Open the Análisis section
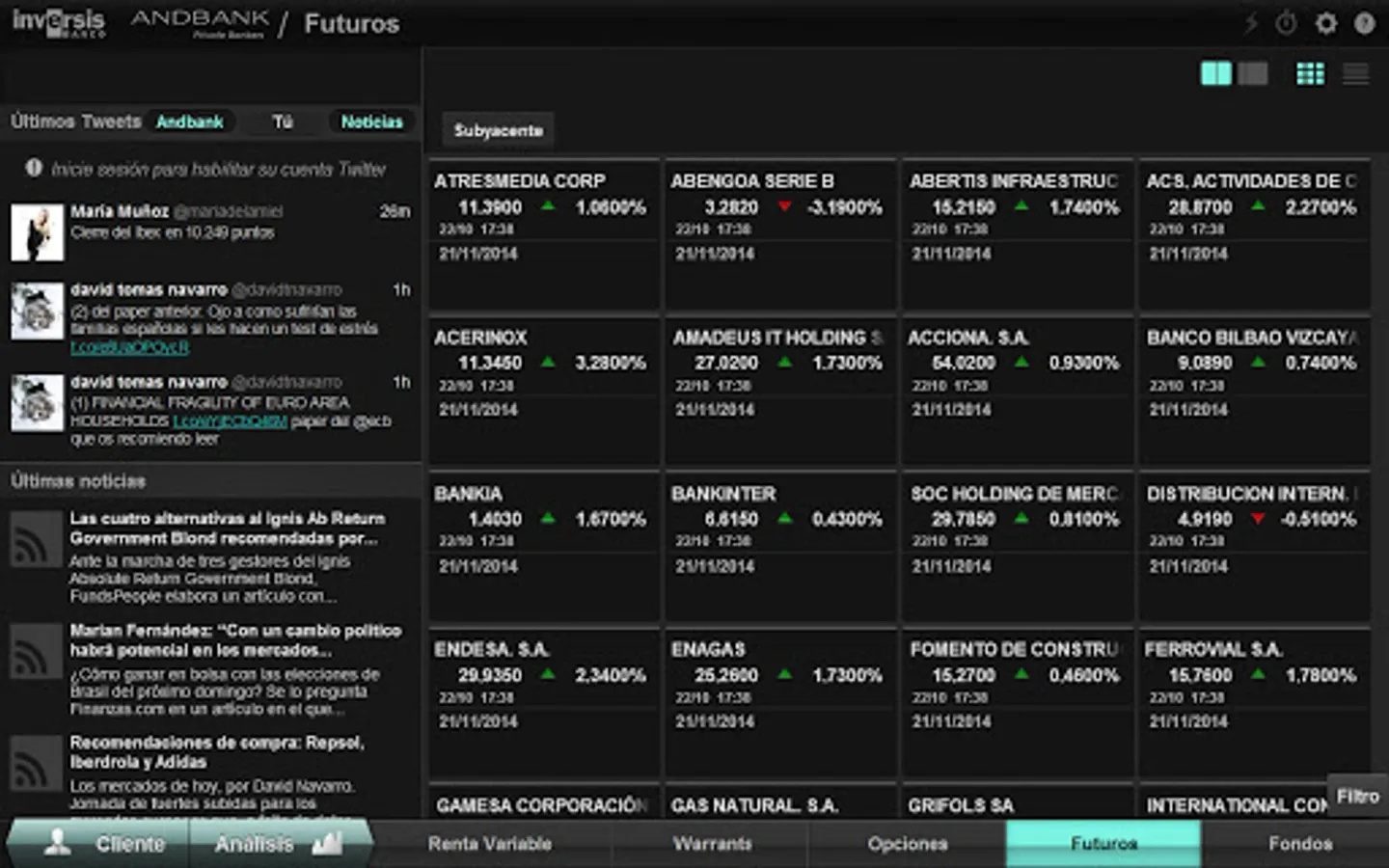1389x868 pixels. (x=280, y=844)
